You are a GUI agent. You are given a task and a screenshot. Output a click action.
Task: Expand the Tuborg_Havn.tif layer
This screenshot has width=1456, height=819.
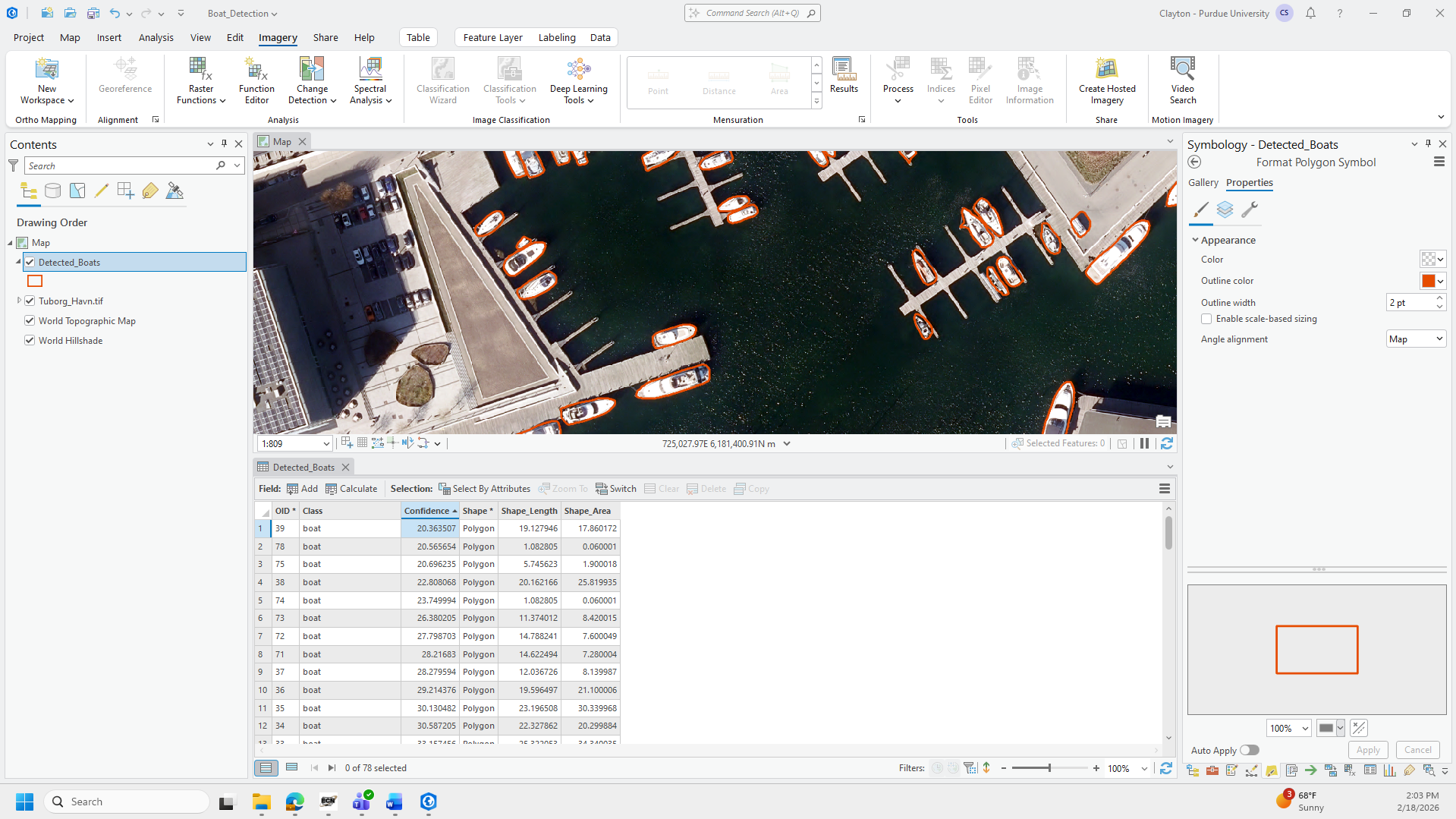[19, 301]
